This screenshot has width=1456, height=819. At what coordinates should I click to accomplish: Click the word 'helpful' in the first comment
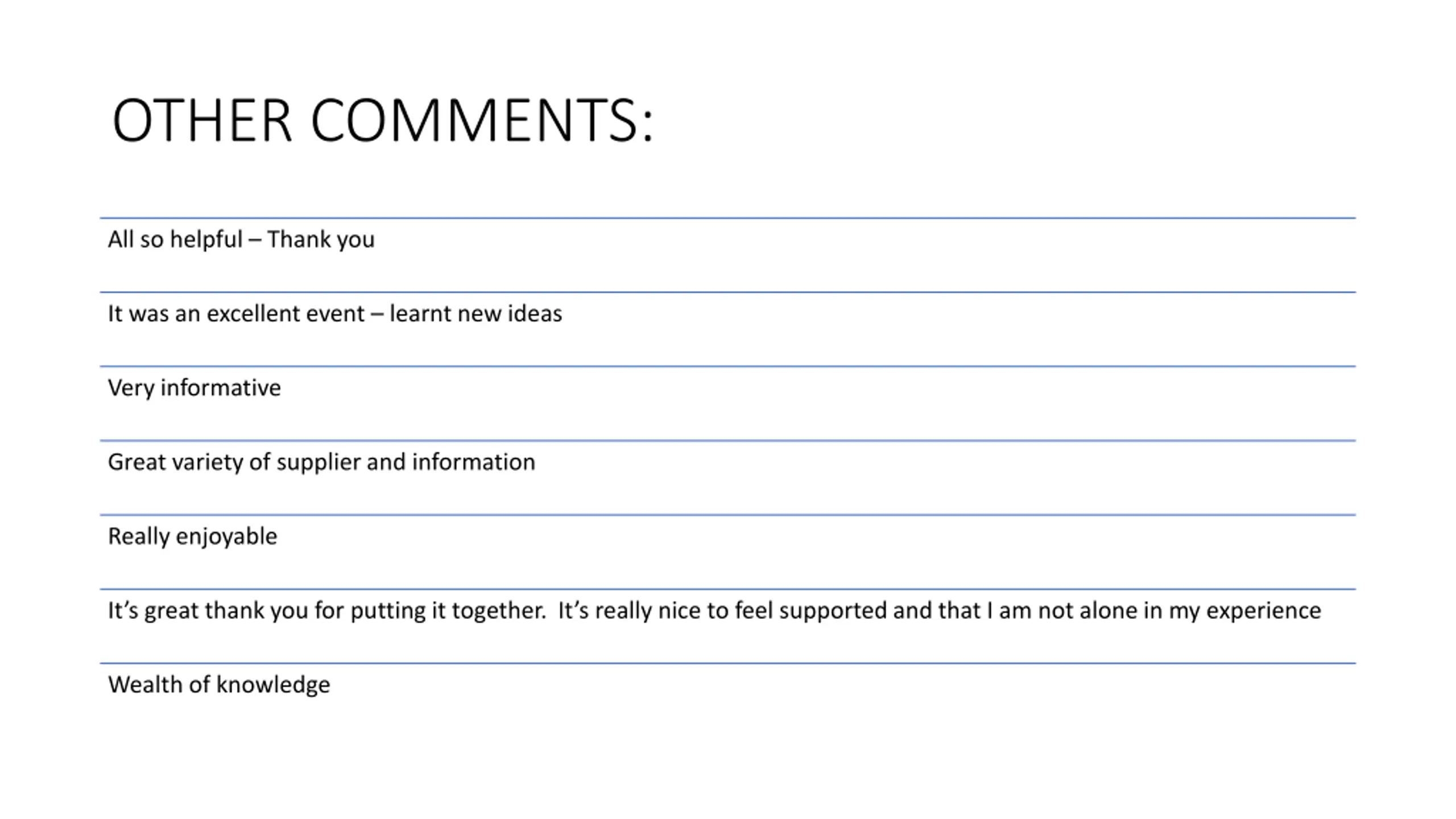206,240
